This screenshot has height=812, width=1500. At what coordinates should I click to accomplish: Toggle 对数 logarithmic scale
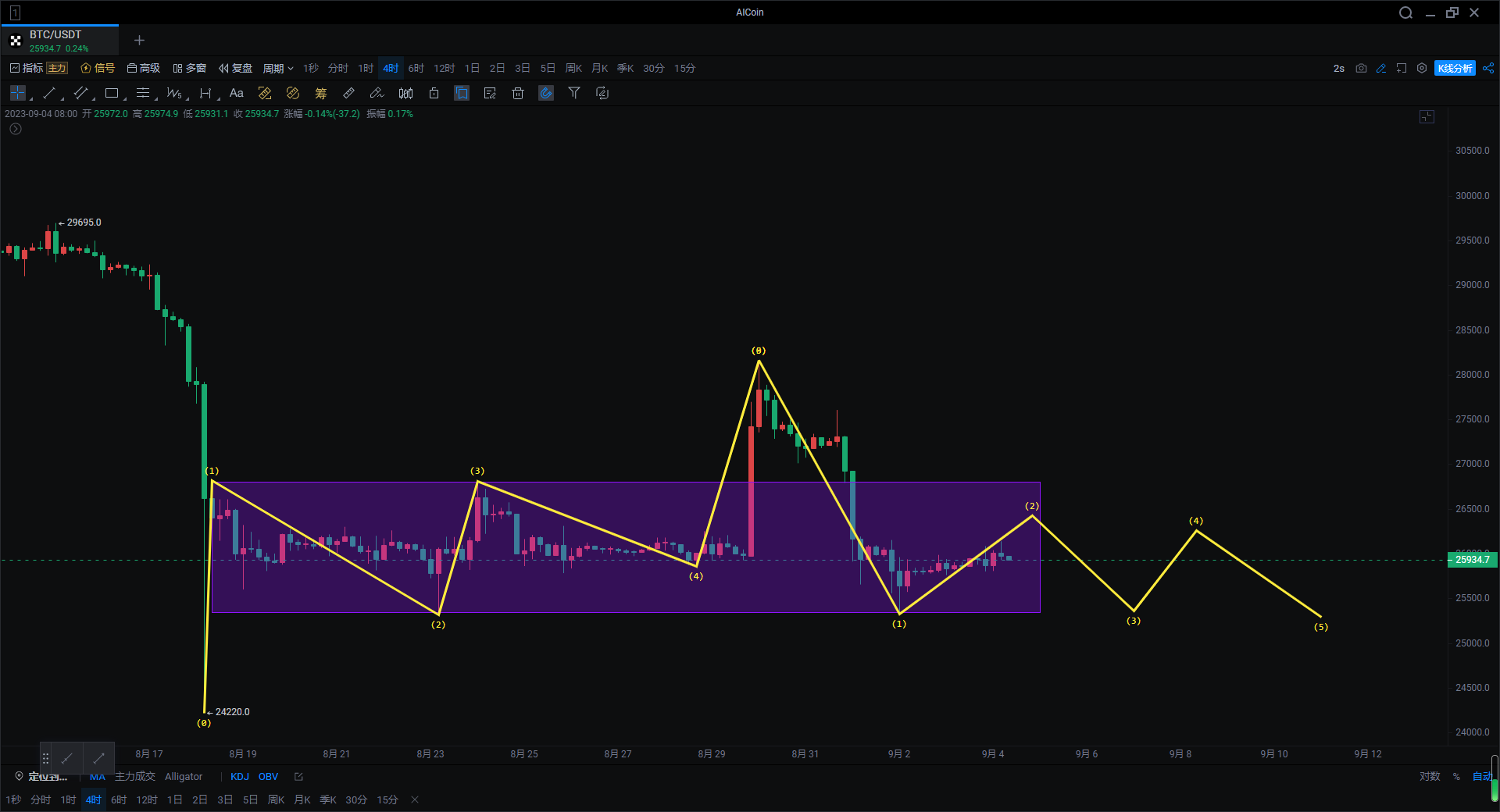[x=1430, y=777]
